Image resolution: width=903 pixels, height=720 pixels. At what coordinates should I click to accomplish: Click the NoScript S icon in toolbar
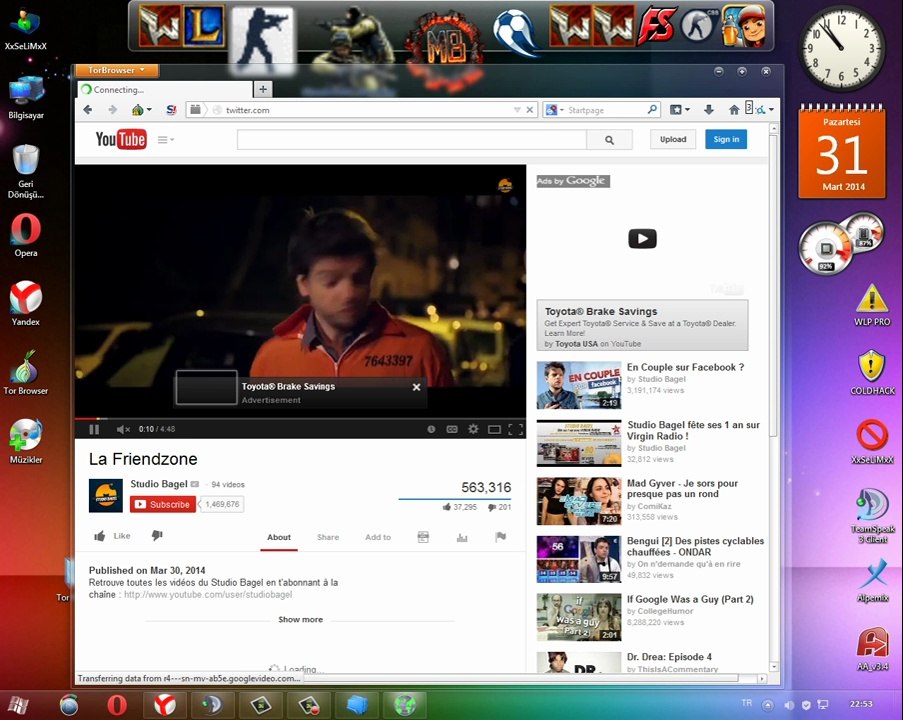pyautogui.click(x=171, y=109)
